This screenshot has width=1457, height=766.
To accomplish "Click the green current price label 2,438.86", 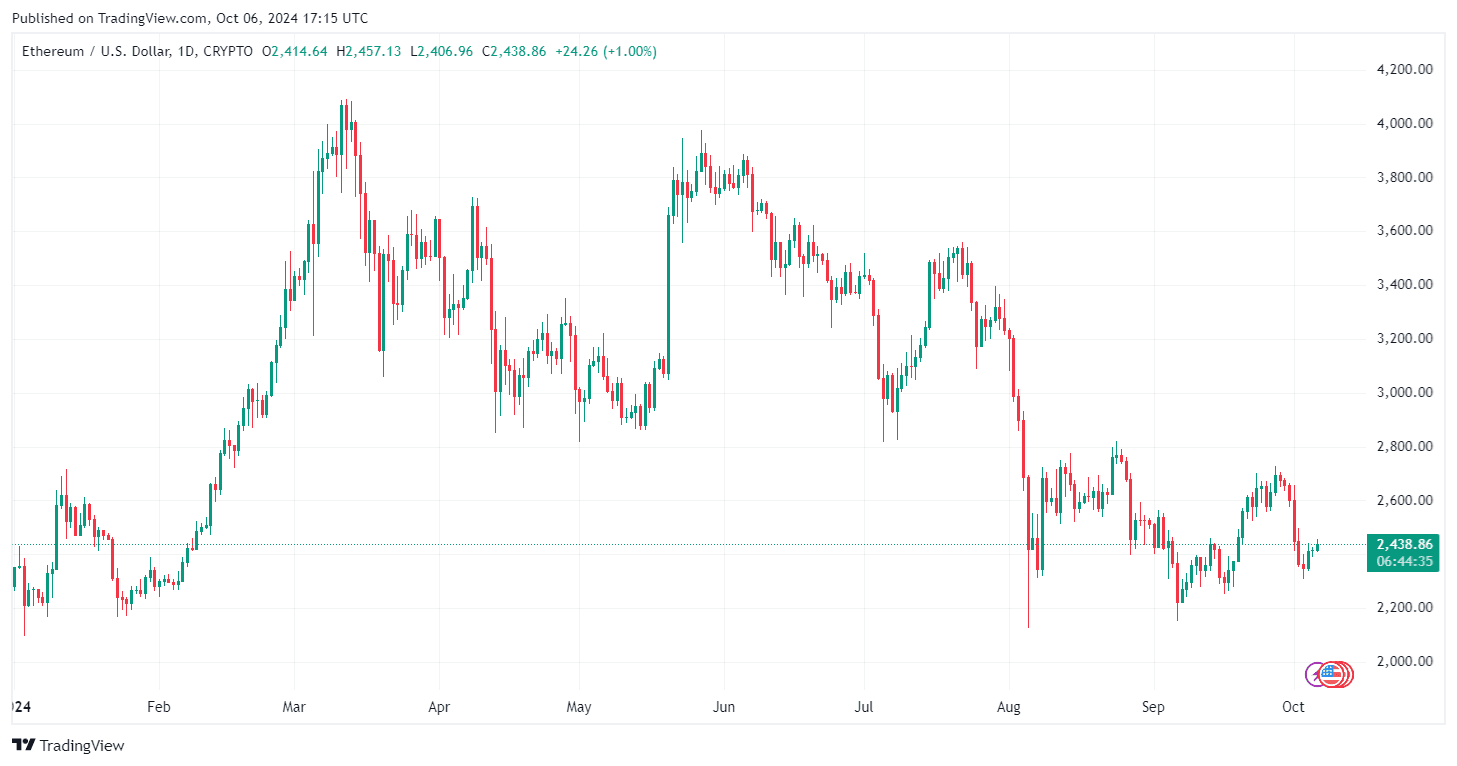I will 1404,544.
